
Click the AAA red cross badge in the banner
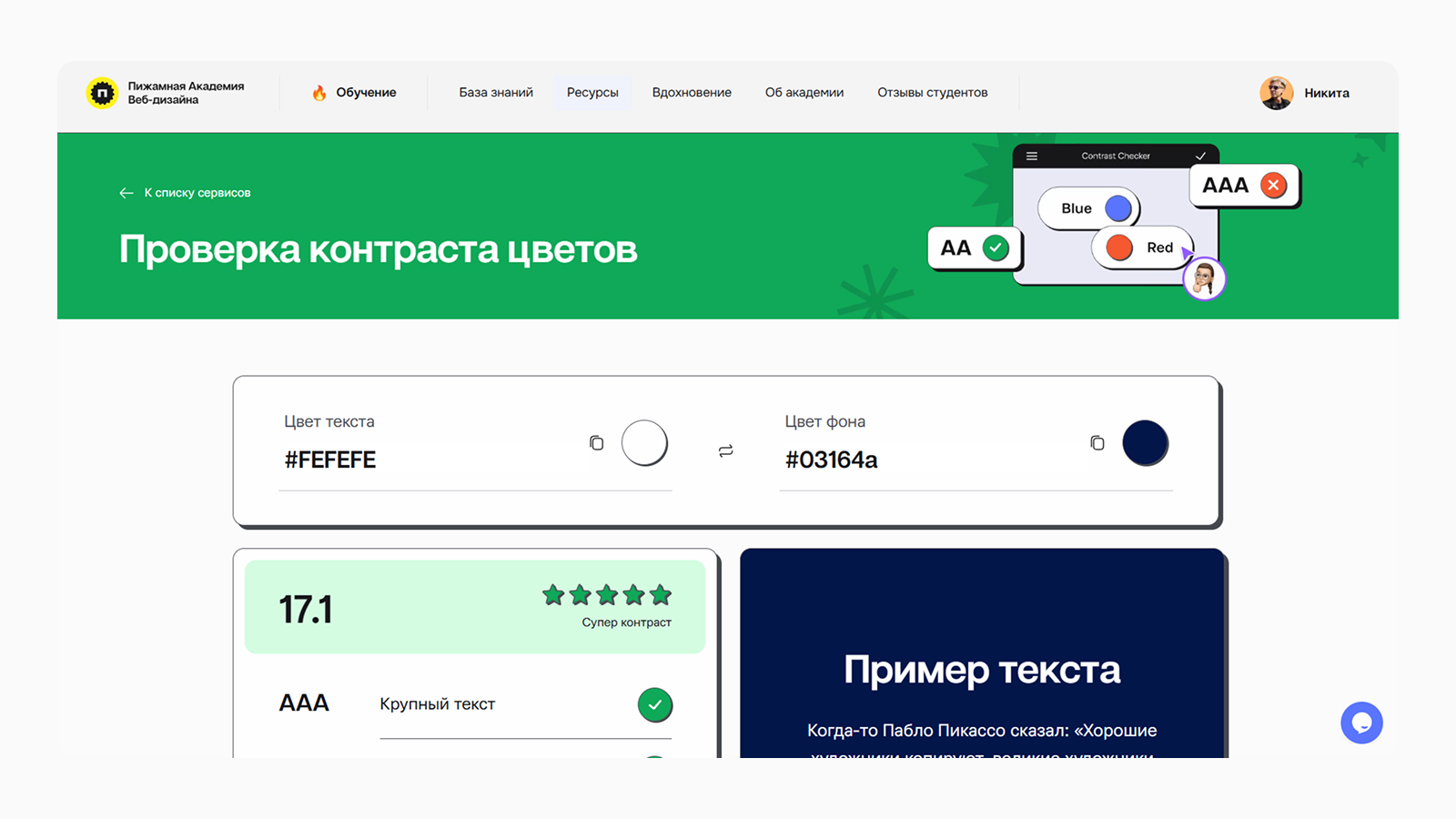coord(1272,185)
